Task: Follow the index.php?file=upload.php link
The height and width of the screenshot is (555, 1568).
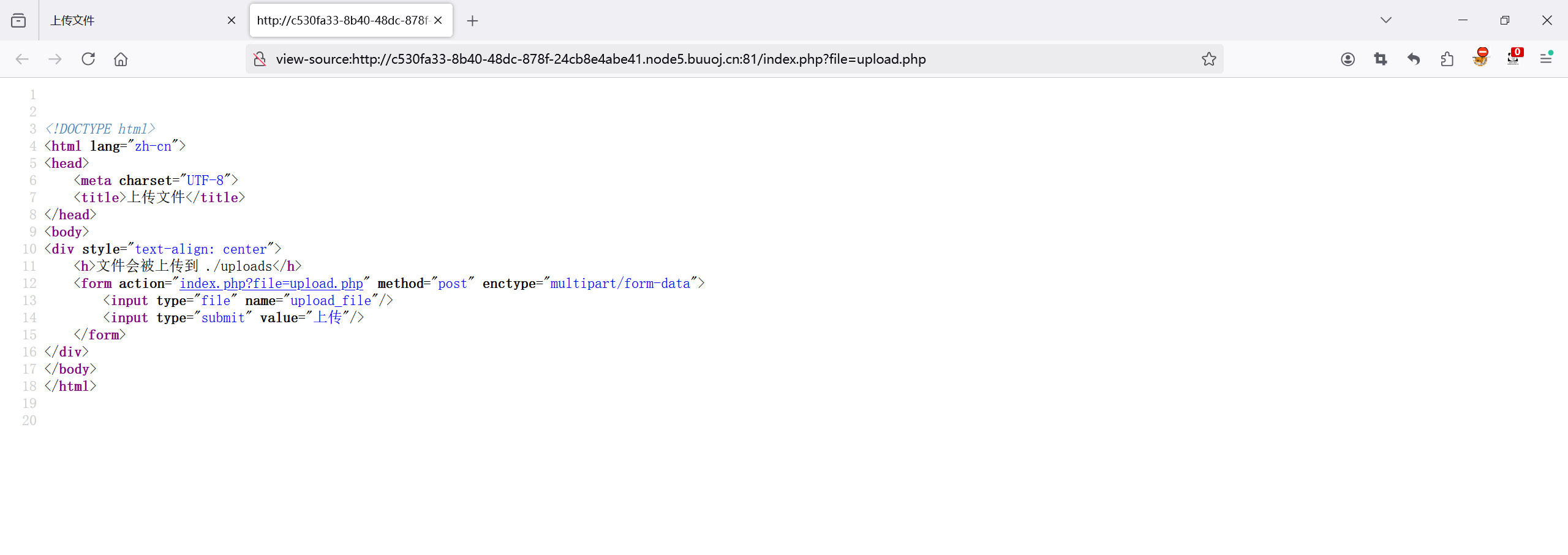Action: point(271,283)
